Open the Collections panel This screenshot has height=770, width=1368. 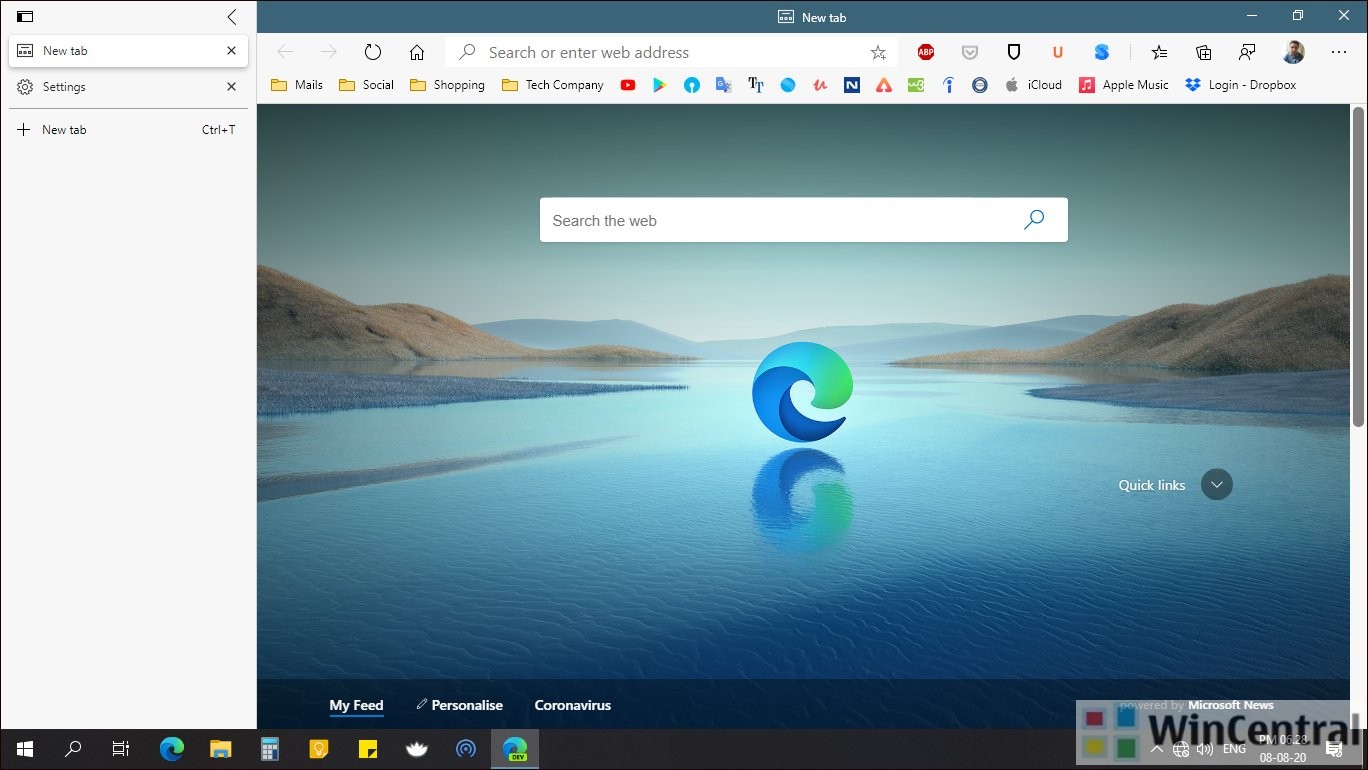(x=1203, y=53)
